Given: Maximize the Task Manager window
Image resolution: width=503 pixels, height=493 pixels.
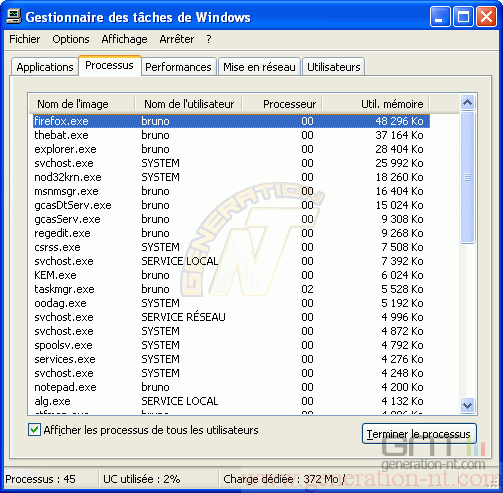Looking at the screenshot, I should coord(463,16).
